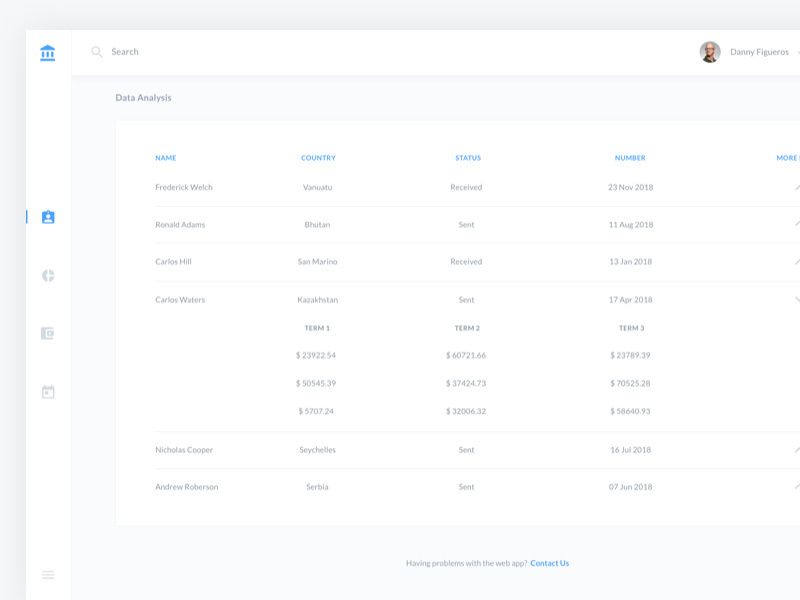
Task: Open the calendar icon in the sidebar
Action: click(47, 389)
